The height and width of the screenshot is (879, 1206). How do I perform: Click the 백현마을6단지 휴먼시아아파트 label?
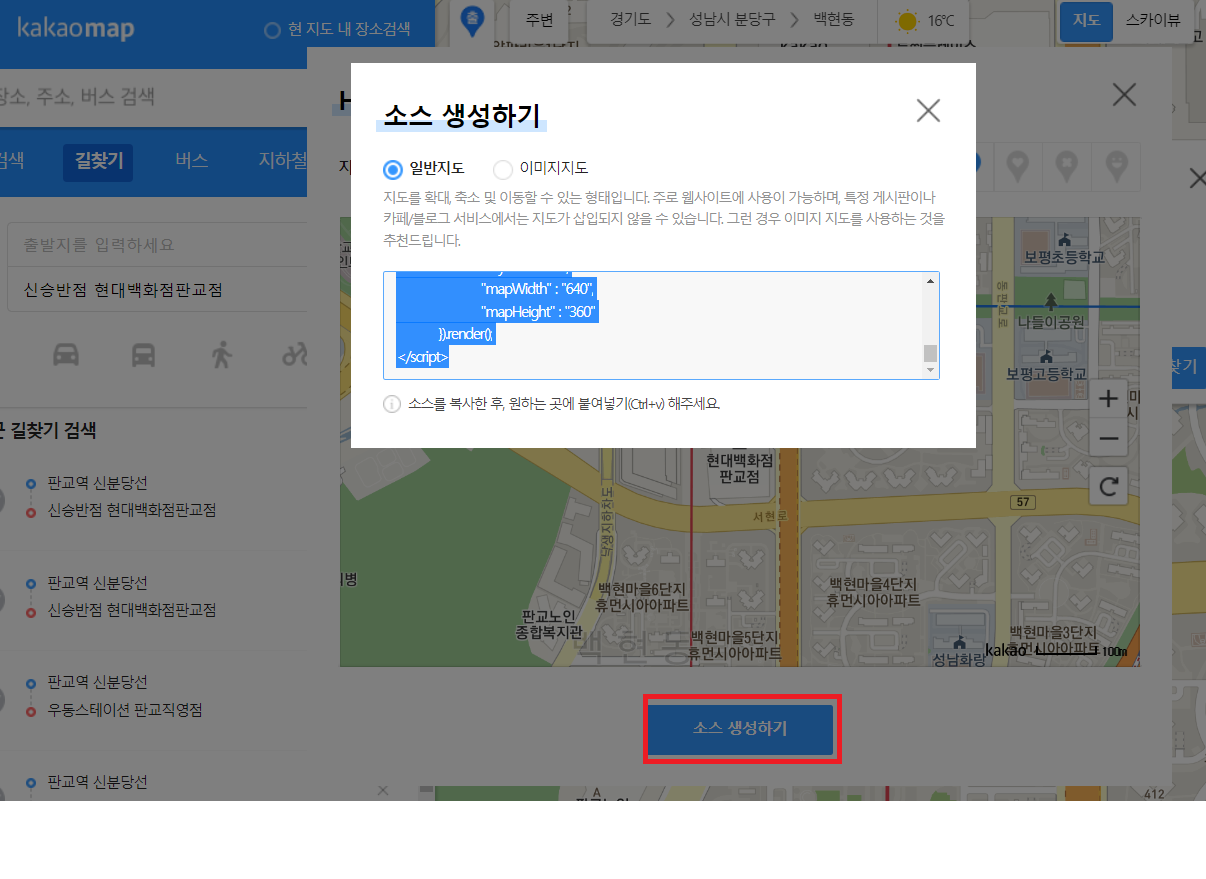[x=641, y=597]
